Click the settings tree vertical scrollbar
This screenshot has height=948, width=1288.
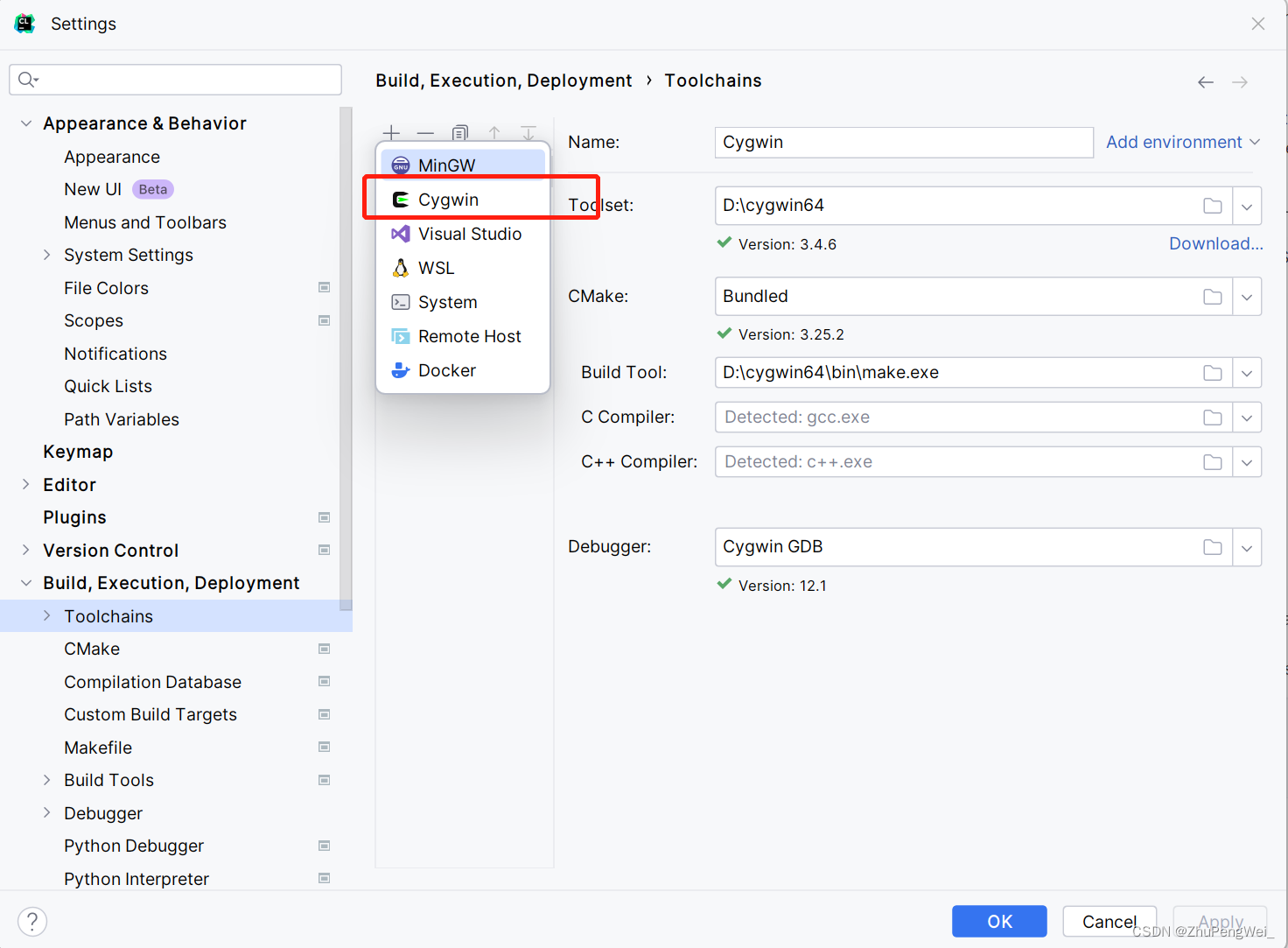[x=346, y=359]
